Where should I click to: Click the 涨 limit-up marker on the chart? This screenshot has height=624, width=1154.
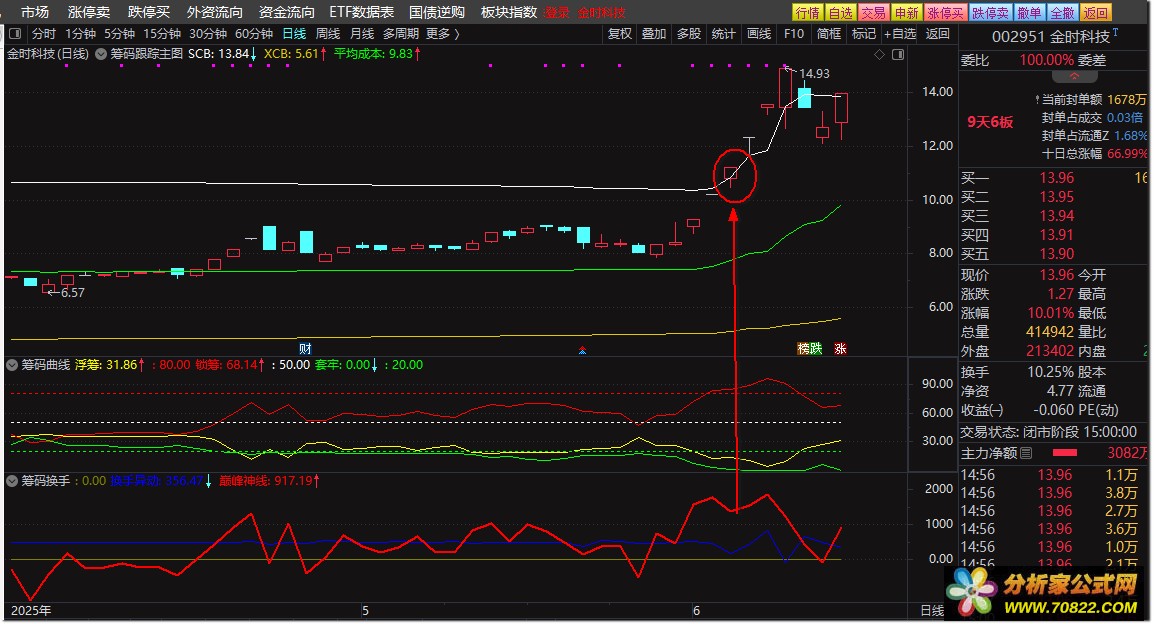tap(840, 349)
